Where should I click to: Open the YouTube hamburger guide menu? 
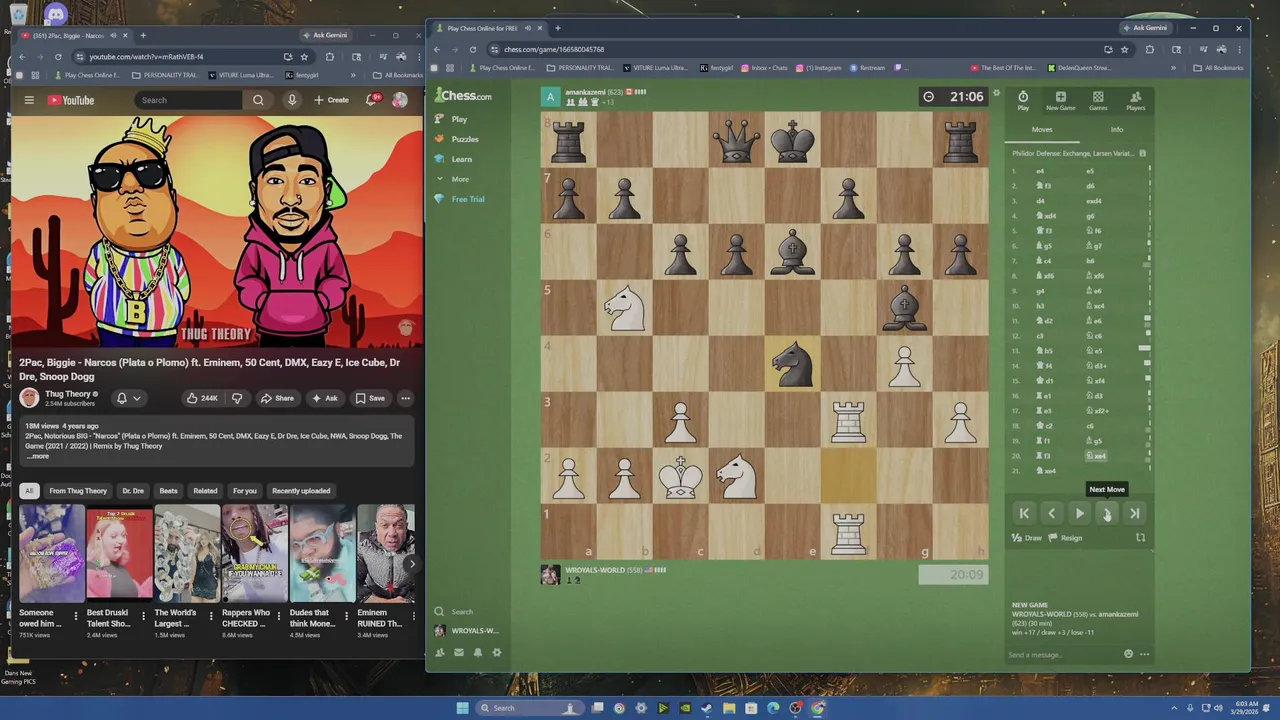[x=29, y=100]
